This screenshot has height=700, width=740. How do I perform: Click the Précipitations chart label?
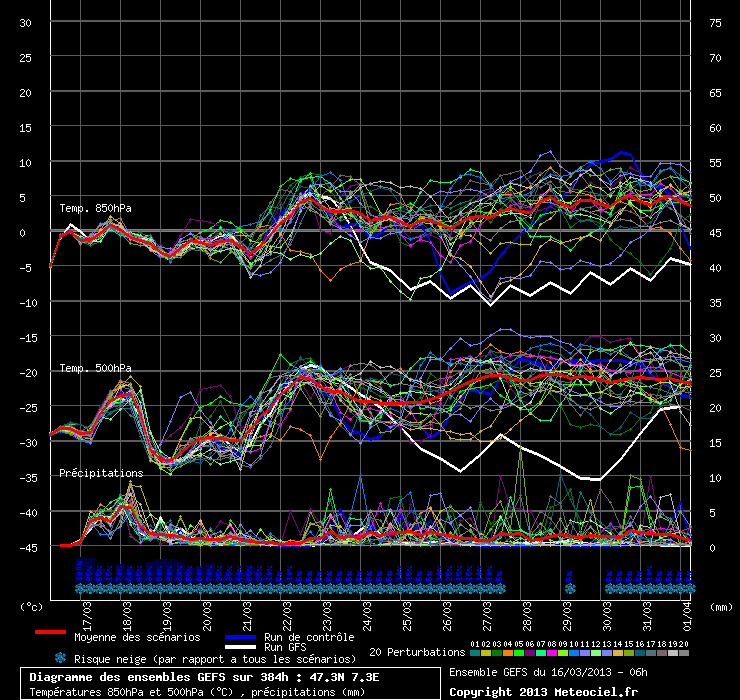pos(100,472)
